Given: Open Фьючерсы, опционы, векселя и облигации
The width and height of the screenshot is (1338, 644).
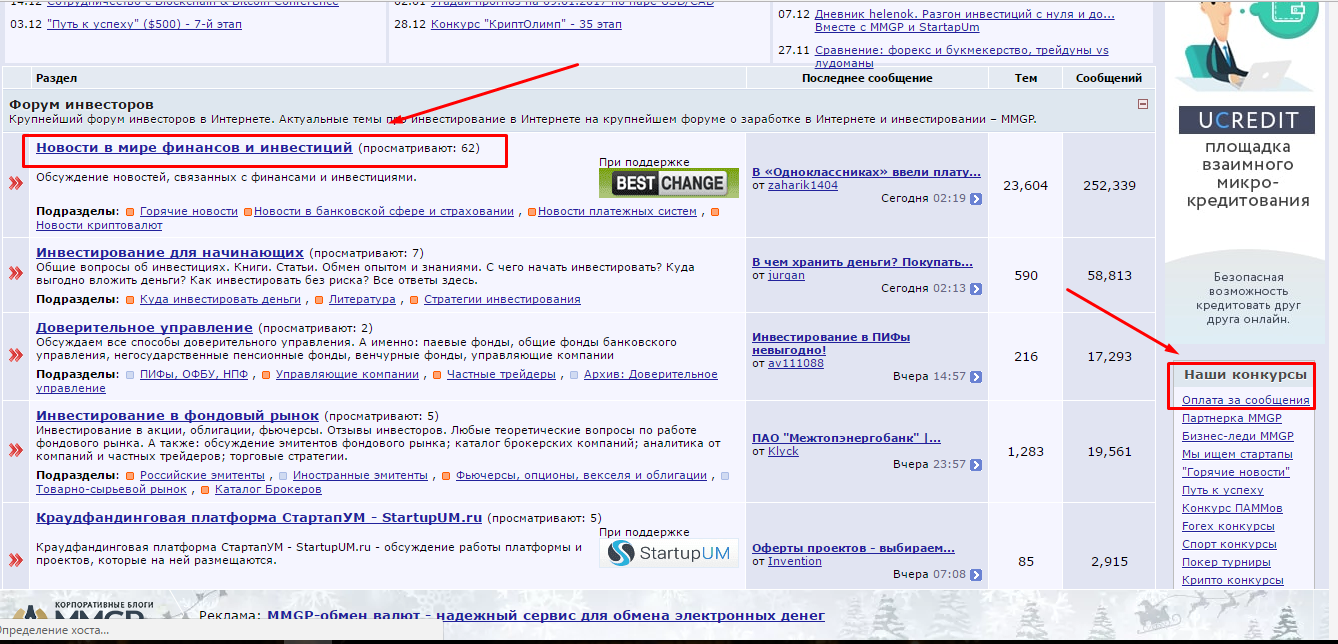Looking at the screenshot, I should 581,476.
